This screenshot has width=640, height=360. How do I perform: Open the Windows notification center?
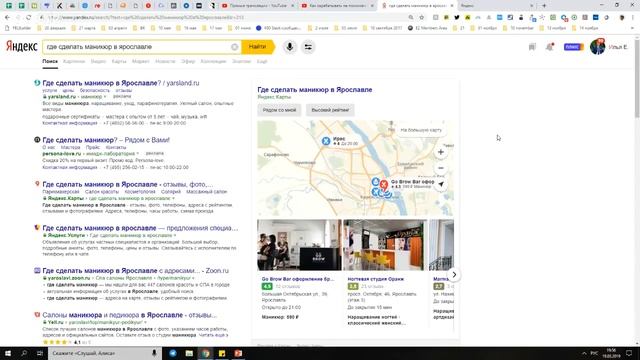point(629,353)
